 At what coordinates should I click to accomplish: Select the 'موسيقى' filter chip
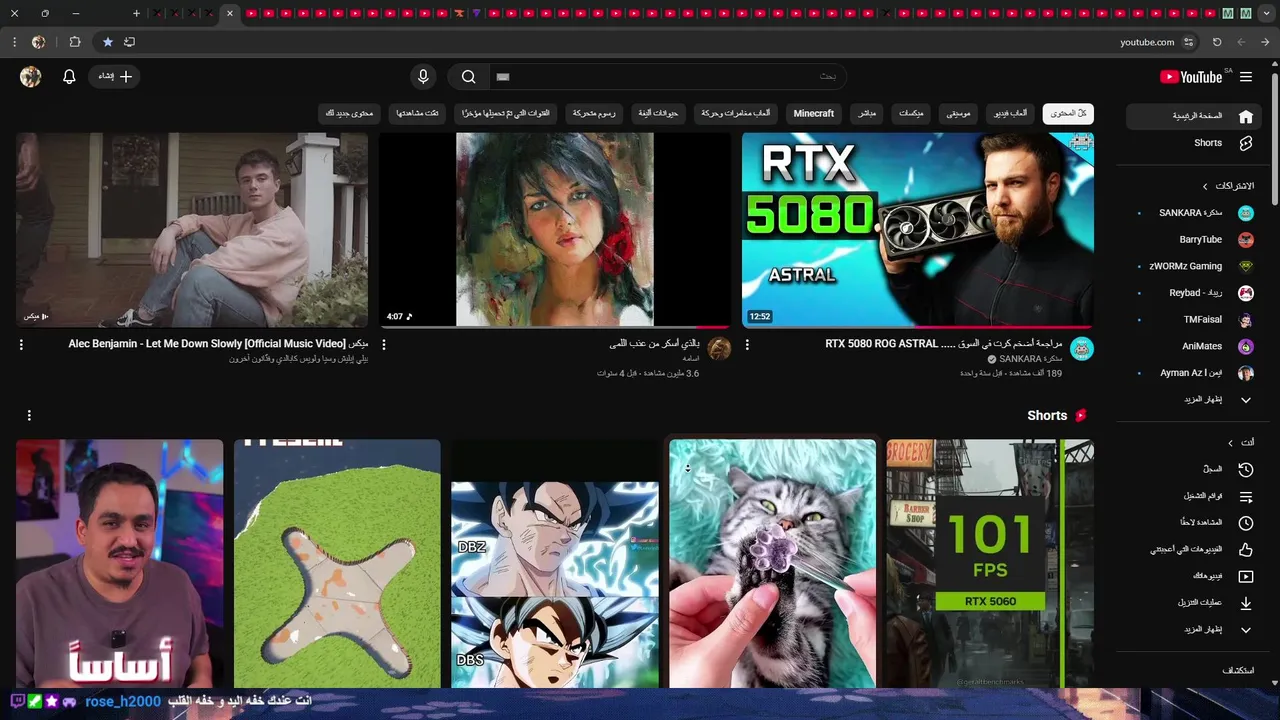959,114
